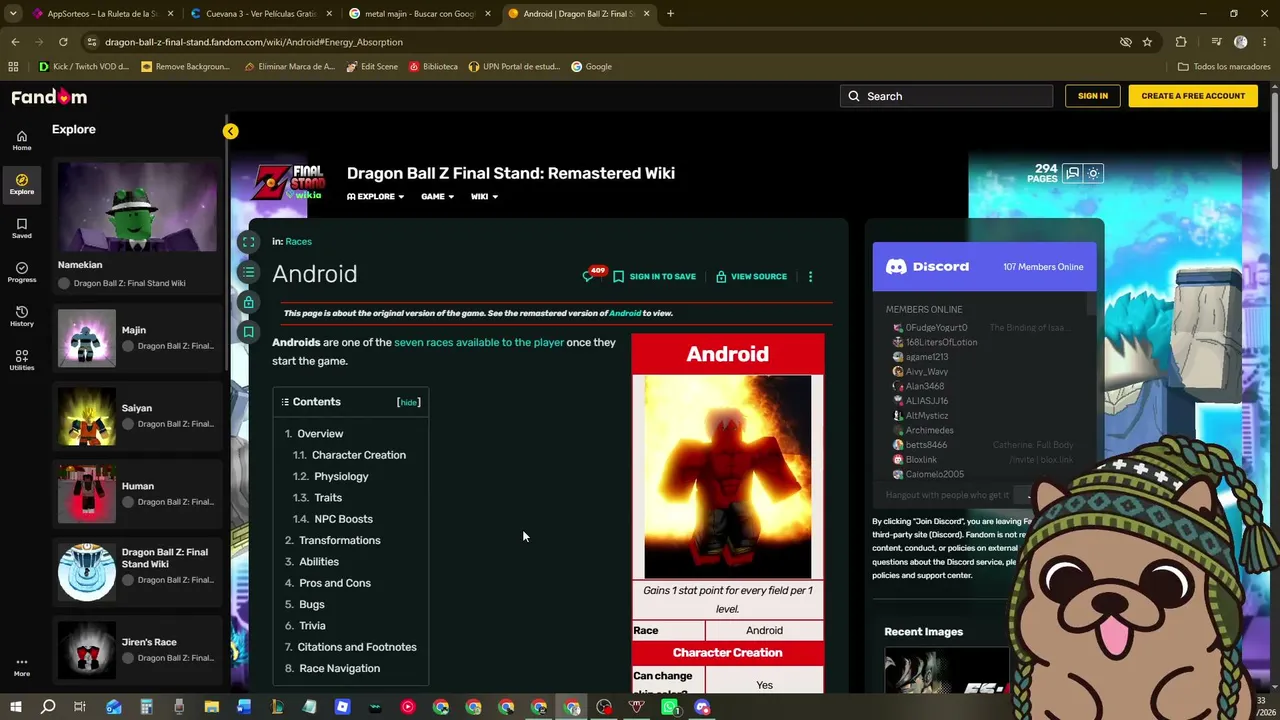Expand article to full-width view
The width and height of the screenshot is (1280, 720).
pos(249,241)
